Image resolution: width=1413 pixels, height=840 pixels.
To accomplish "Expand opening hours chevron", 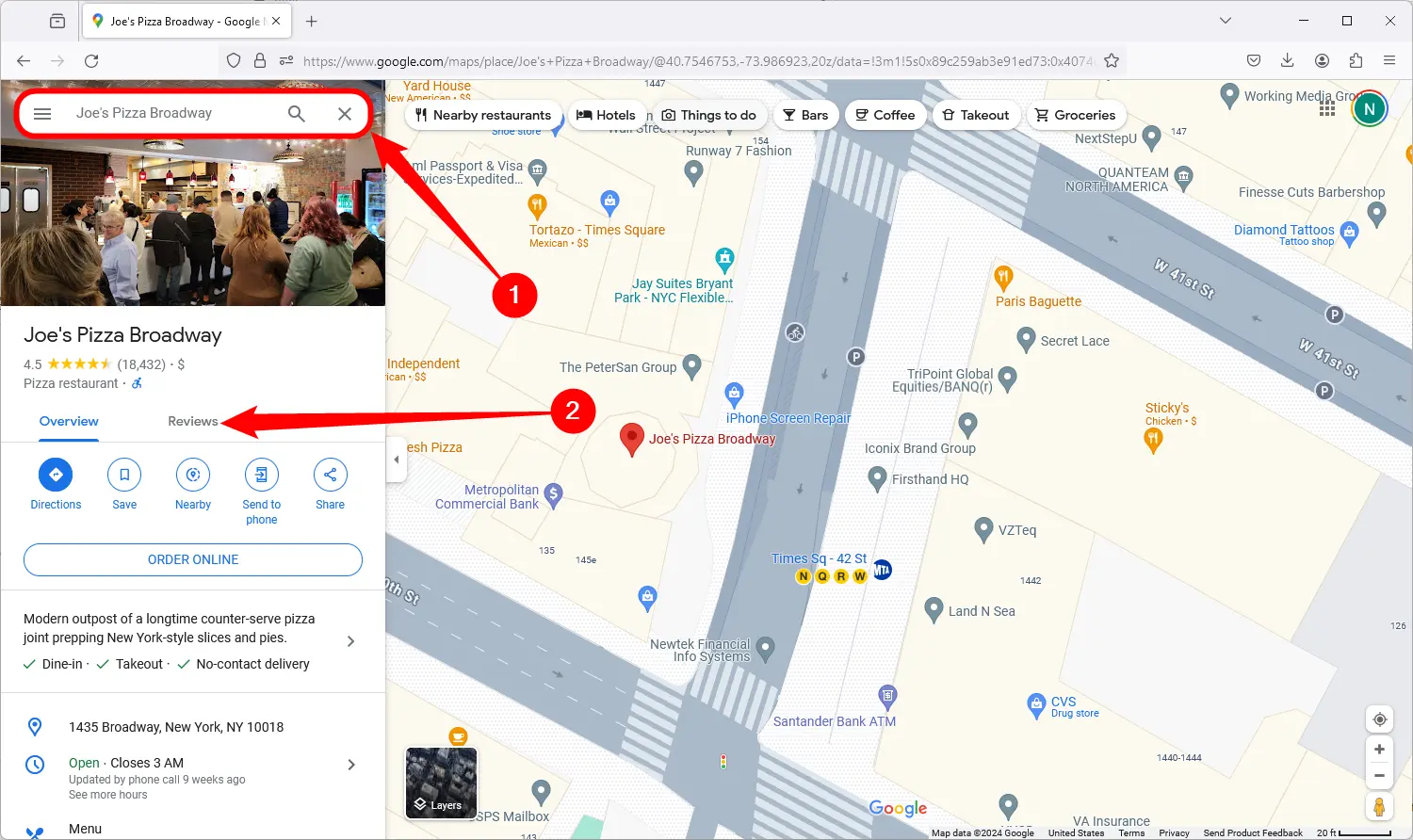I will point(351,765).
